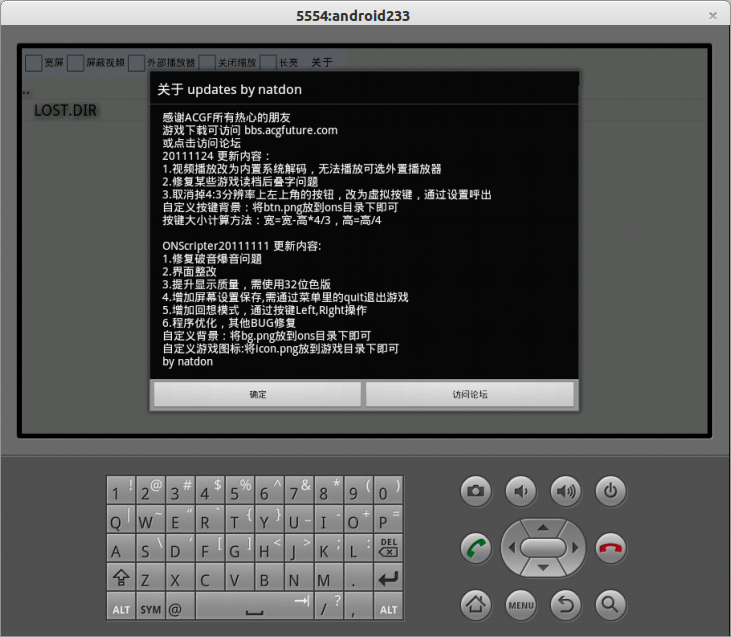The height and width of the screenshot is (637, 731).
Task: Toggle the 宽屏 checkbox
Action: pyautogui.click(x=34, y=63)
